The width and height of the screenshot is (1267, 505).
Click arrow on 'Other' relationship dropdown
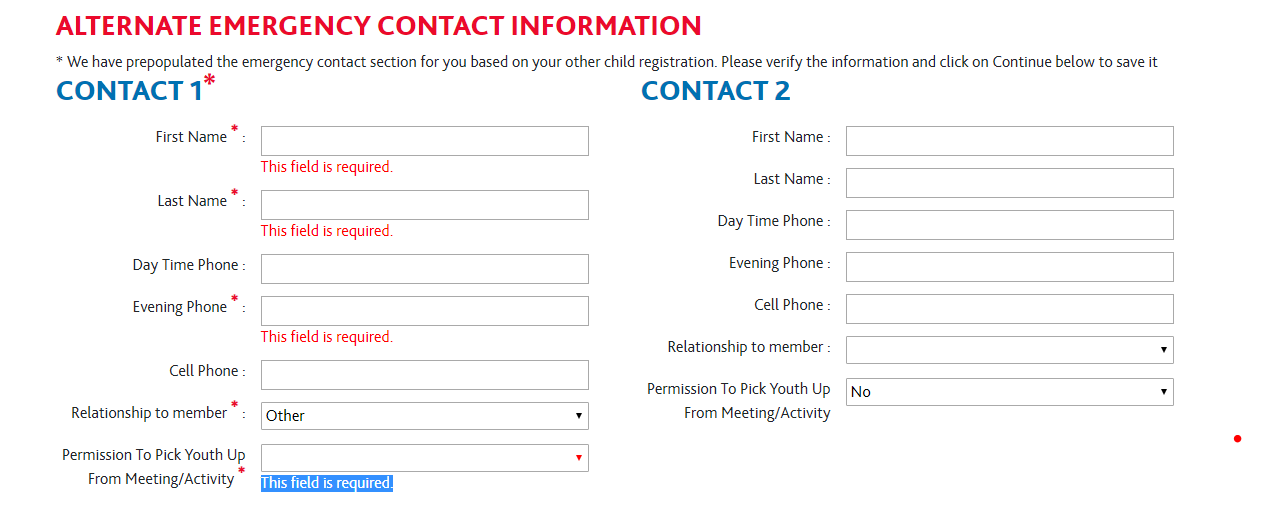pos(578,416)
